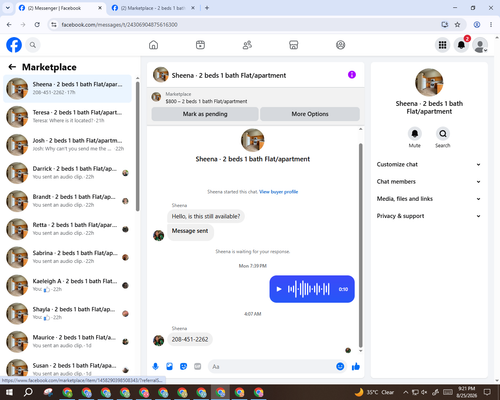Click the 208-451-2262 message bubble
This screenshot has width=500, height=400.
[x=190, y=339]
